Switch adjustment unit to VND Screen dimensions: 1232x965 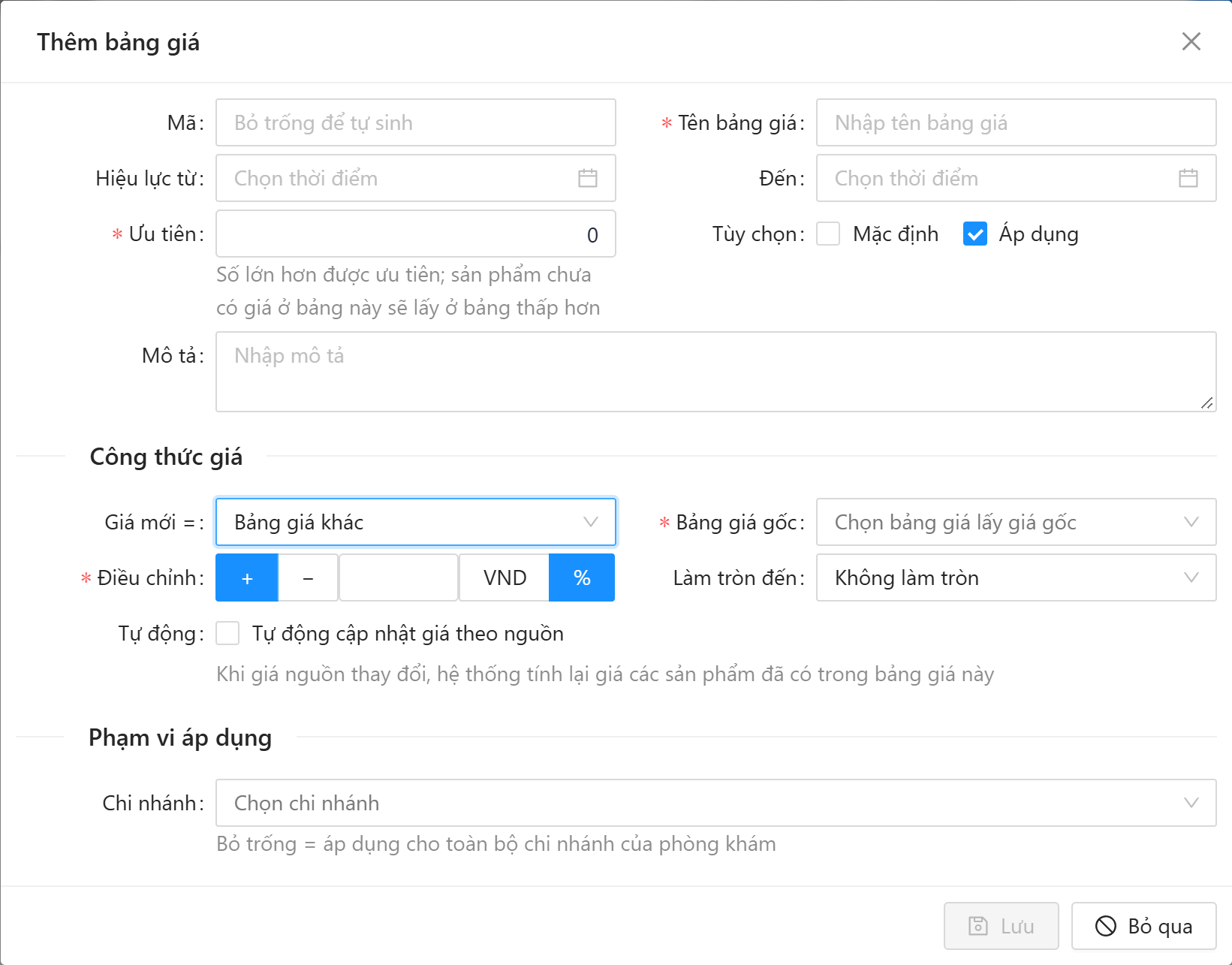505,577
